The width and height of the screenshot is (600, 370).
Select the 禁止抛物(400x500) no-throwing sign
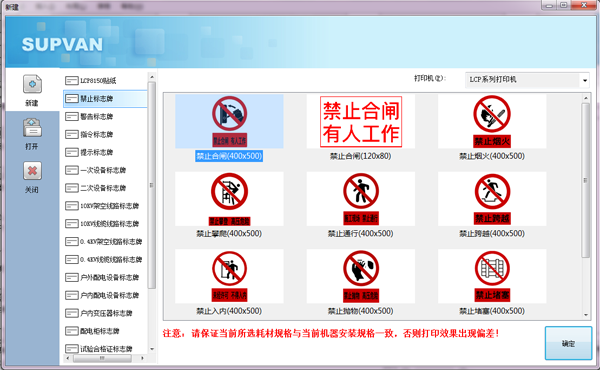[361, 276]
